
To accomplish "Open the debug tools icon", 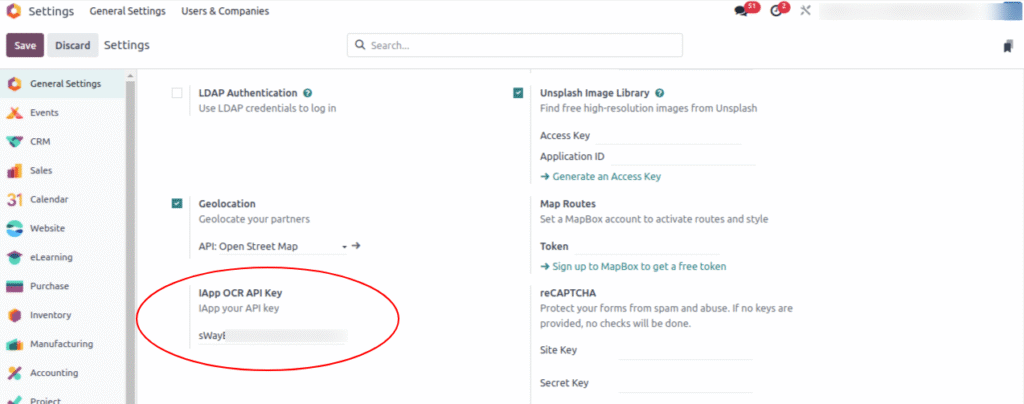I will (x=805, y=11).
